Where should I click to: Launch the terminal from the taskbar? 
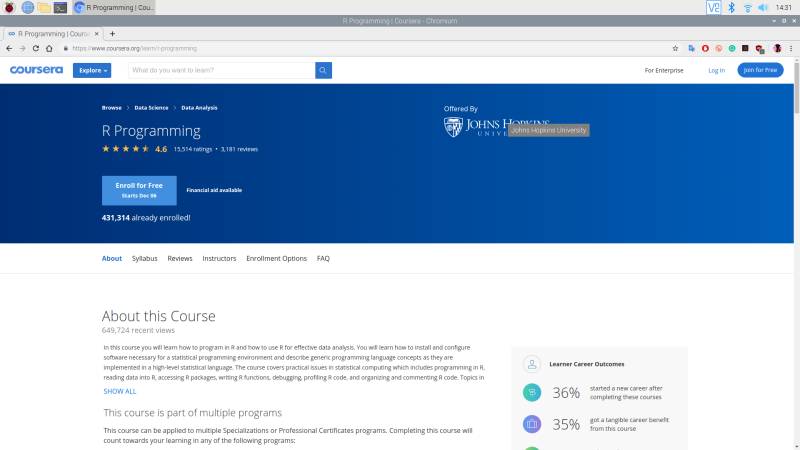coord(60,7)
